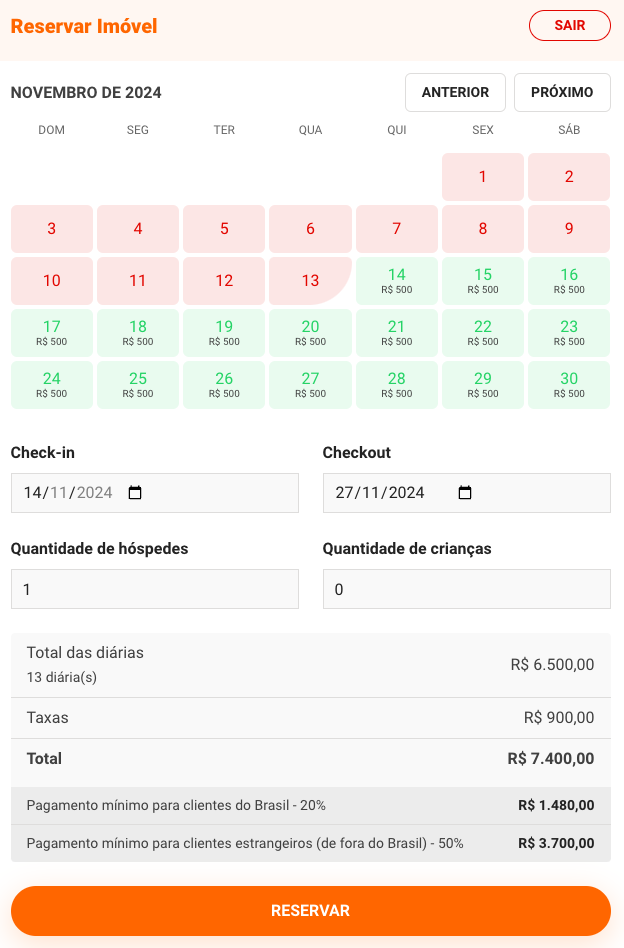Click unavailable day 13 in calendar
The image size is (624, 948).
tap(310, 281)
